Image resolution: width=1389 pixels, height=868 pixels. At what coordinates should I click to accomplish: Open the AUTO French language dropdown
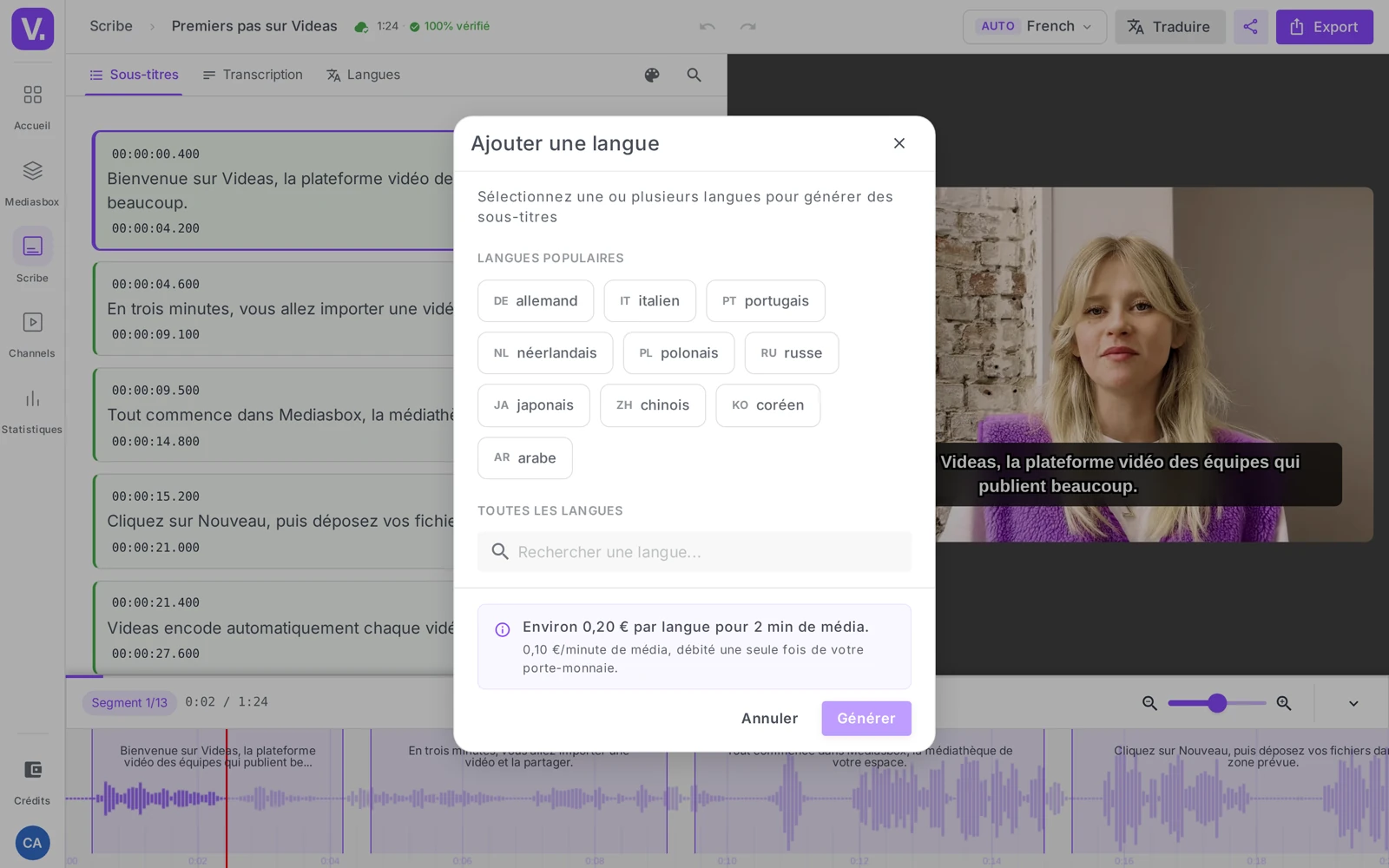(1035, 27)
